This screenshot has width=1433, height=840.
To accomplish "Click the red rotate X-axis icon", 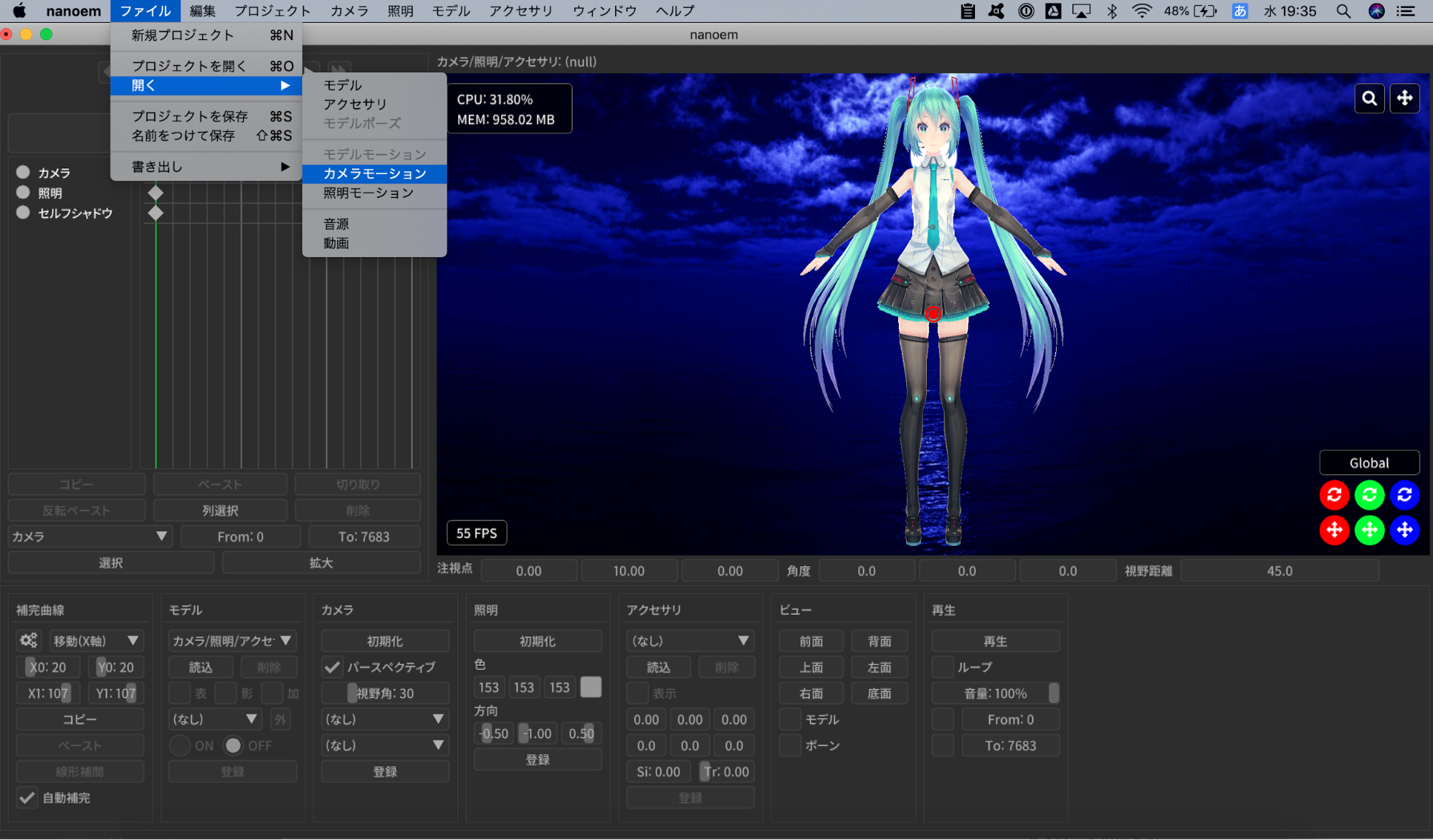I will pyautogui.click(x=1334, y=495).
